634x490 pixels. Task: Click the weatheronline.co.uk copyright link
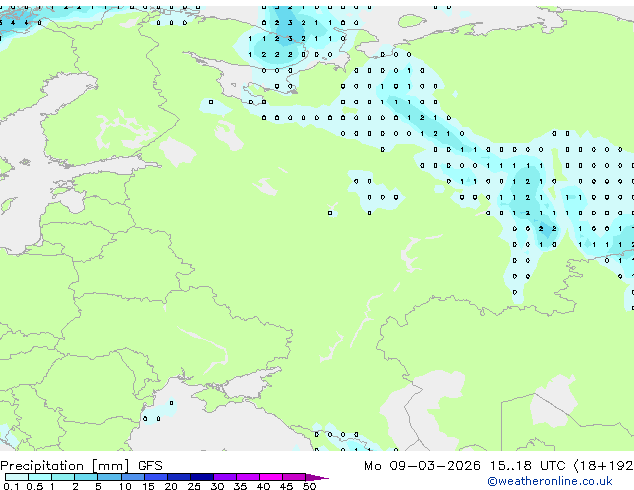(550, 481)
